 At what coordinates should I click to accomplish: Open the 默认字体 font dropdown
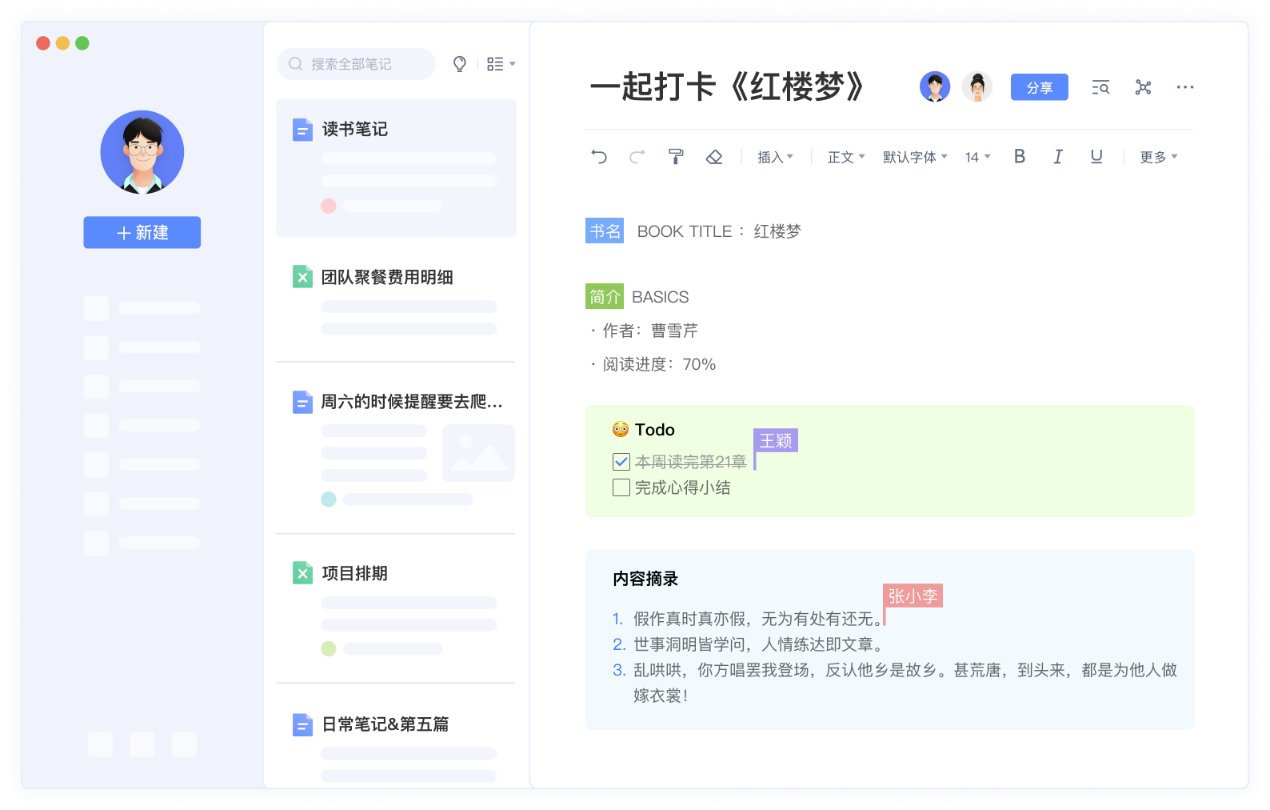[914, 156]
